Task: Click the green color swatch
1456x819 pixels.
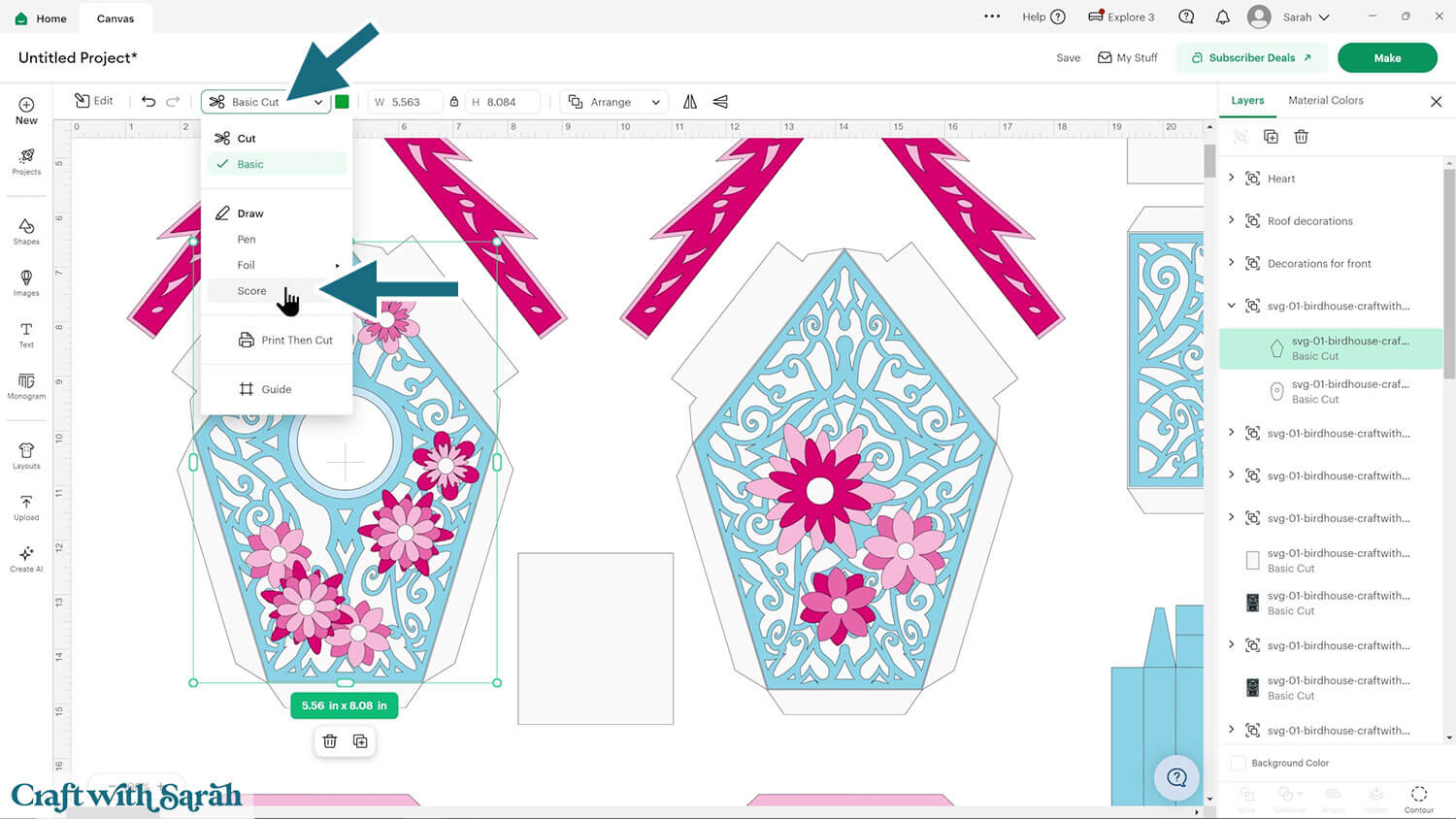Action: click(342, 102)
